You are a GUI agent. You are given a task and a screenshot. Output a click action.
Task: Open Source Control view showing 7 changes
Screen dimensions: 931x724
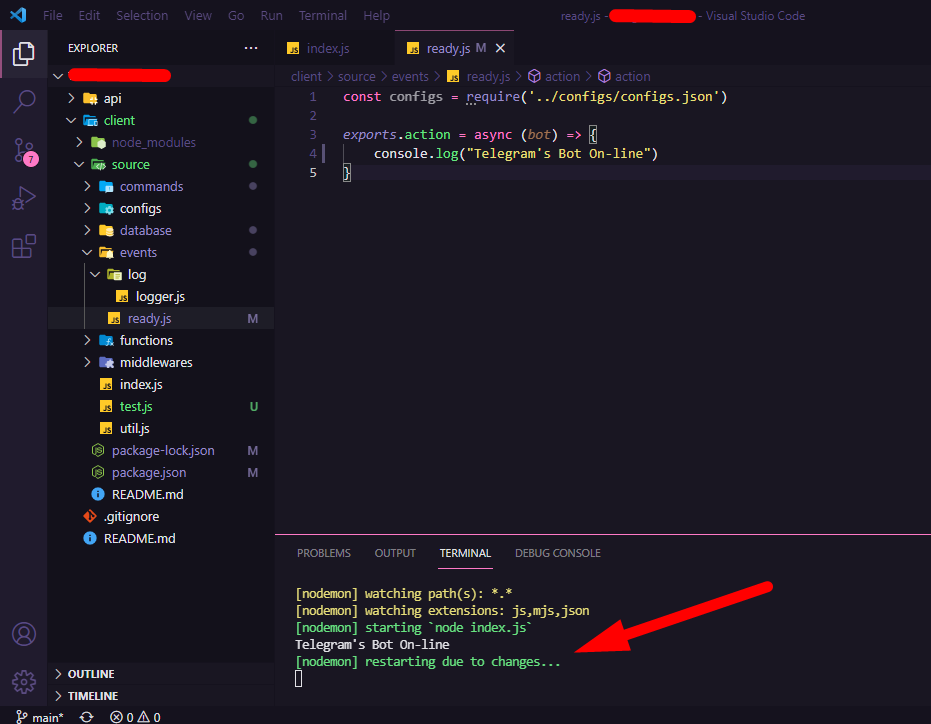(x=24, y=150)
